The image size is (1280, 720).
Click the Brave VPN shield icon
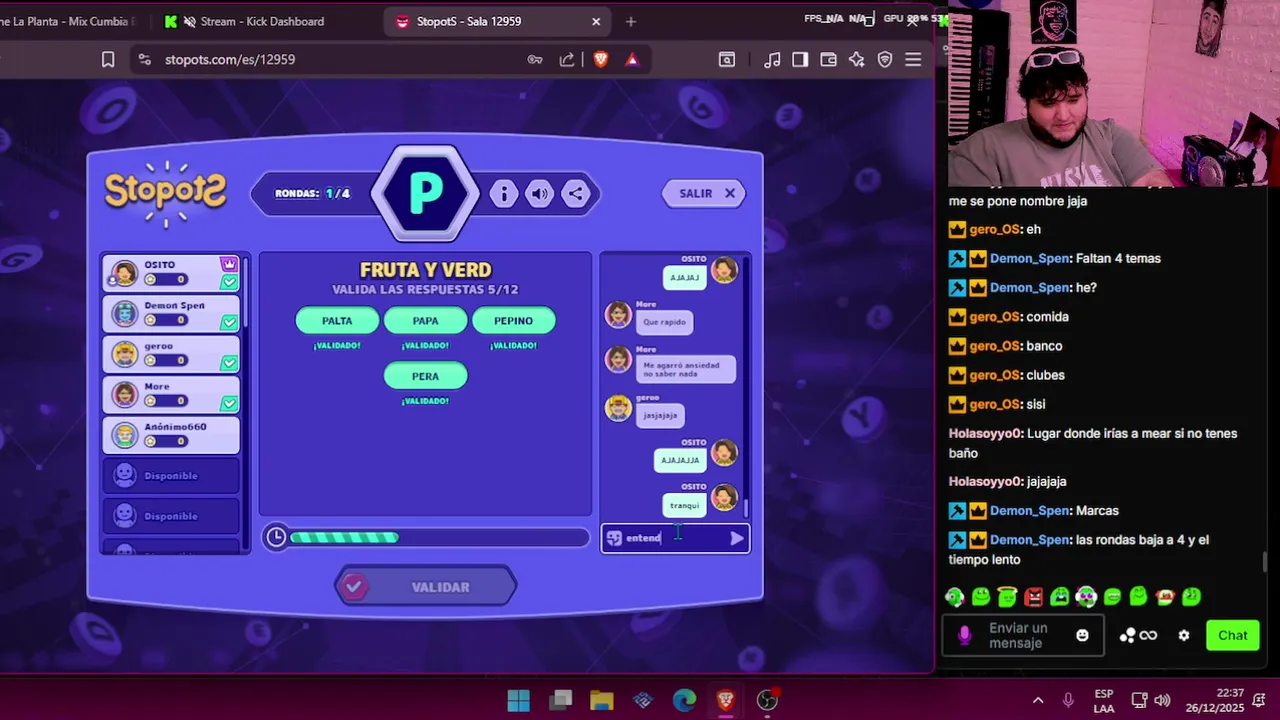click(885, 60)
